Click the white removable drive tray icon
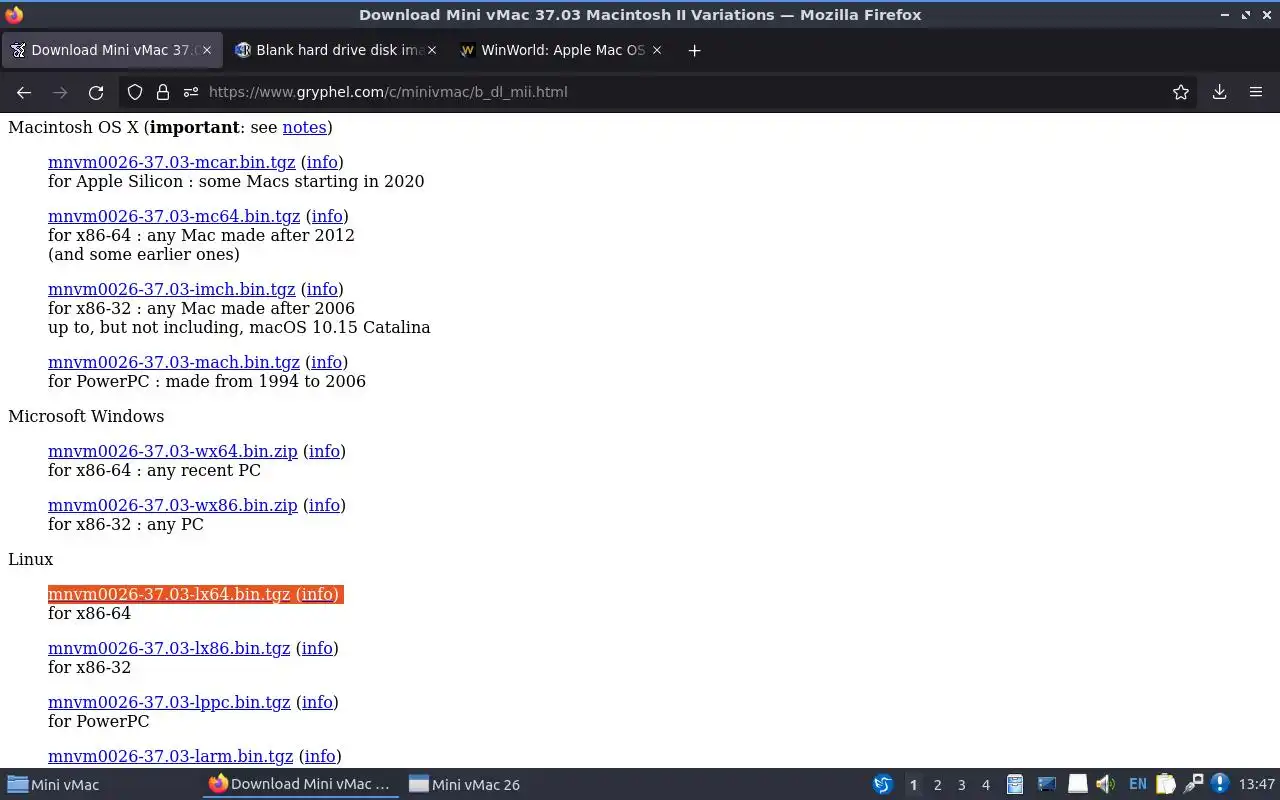The width and height of the screenshot is (1280, 800). 1077,784
